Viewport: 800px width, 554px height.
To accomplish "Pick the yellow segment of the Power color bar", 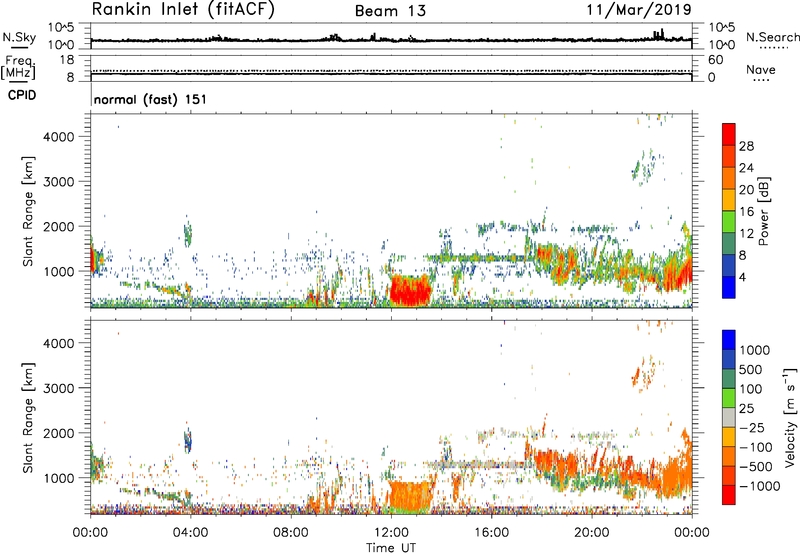I will tap(729, 200).
